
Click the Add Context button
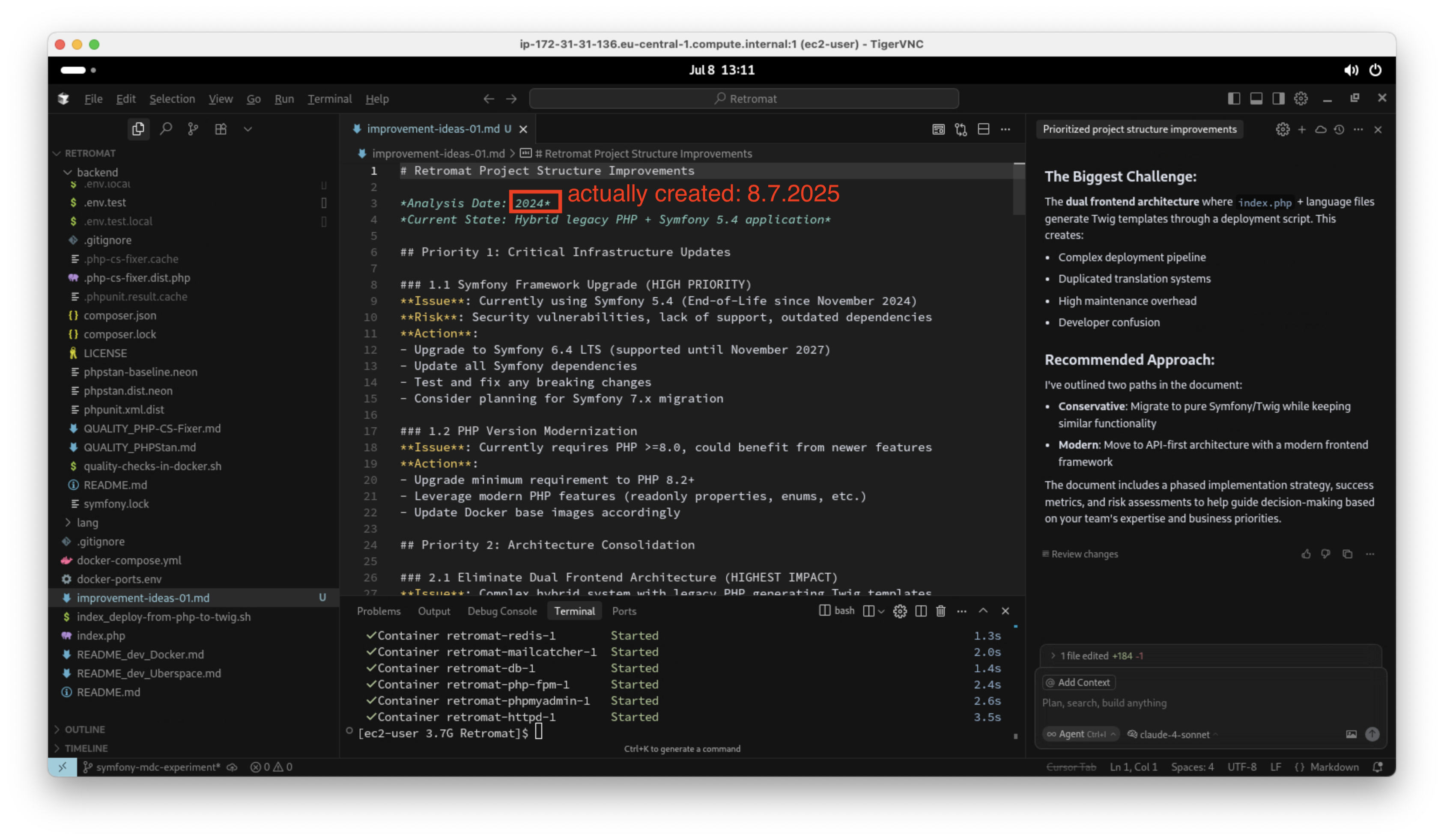(x=1078, y=682)
